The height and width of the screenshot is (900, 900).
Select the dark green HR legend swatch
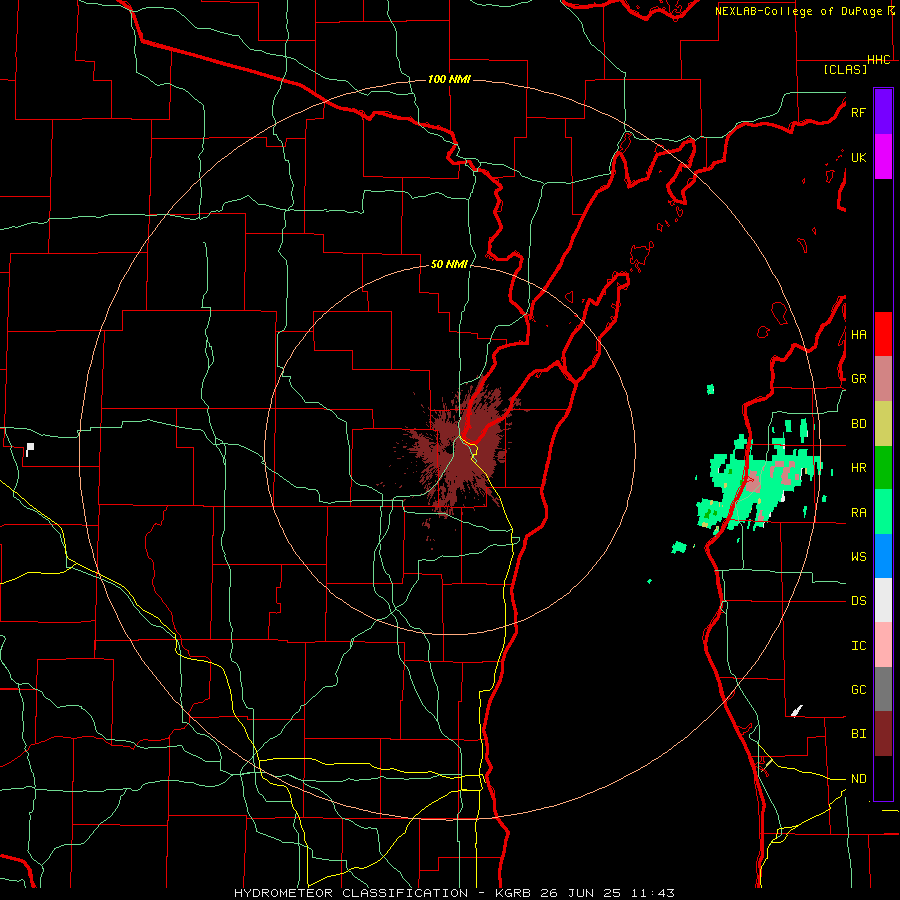(x=883, y=468)
